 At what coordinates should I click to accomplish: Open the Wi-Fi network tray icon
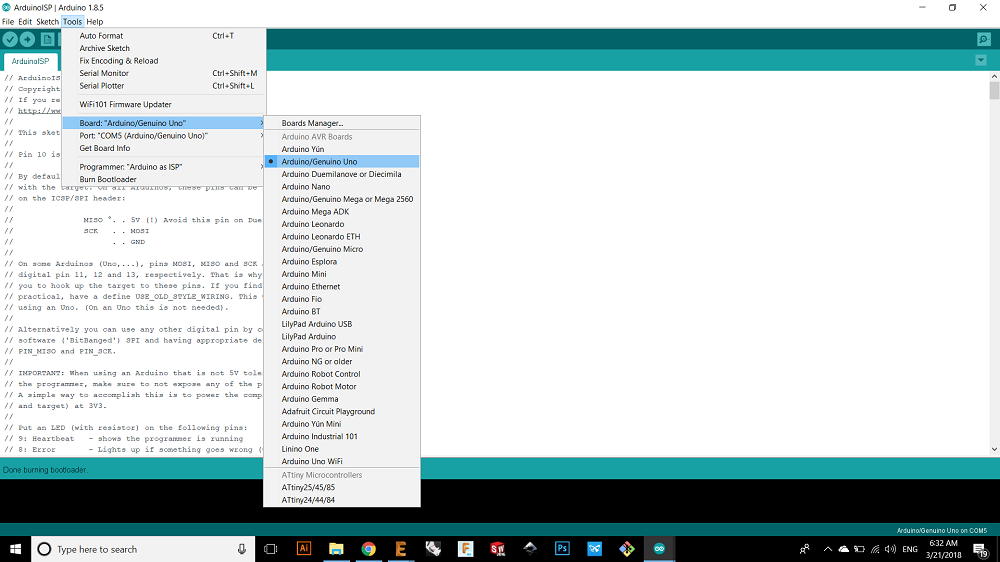point(875,549)
